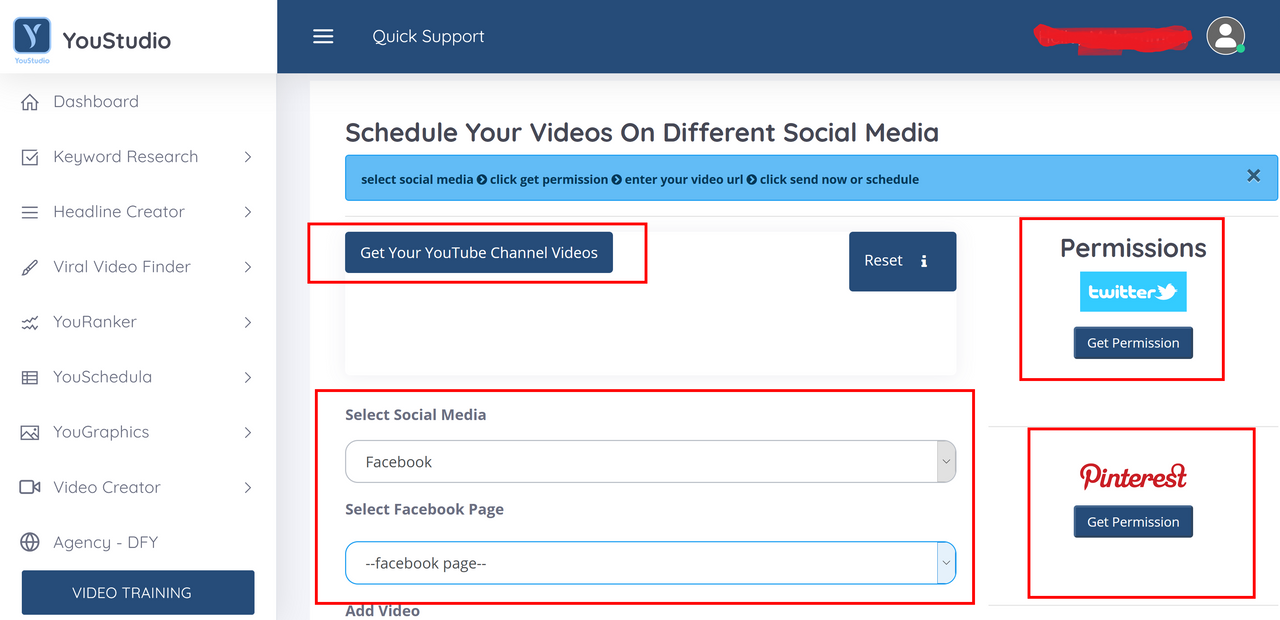Expand the Keyword Research submenu chevron
This screenshot has height=620, width=1280.
pyautogui.click(x=248, y=157)
